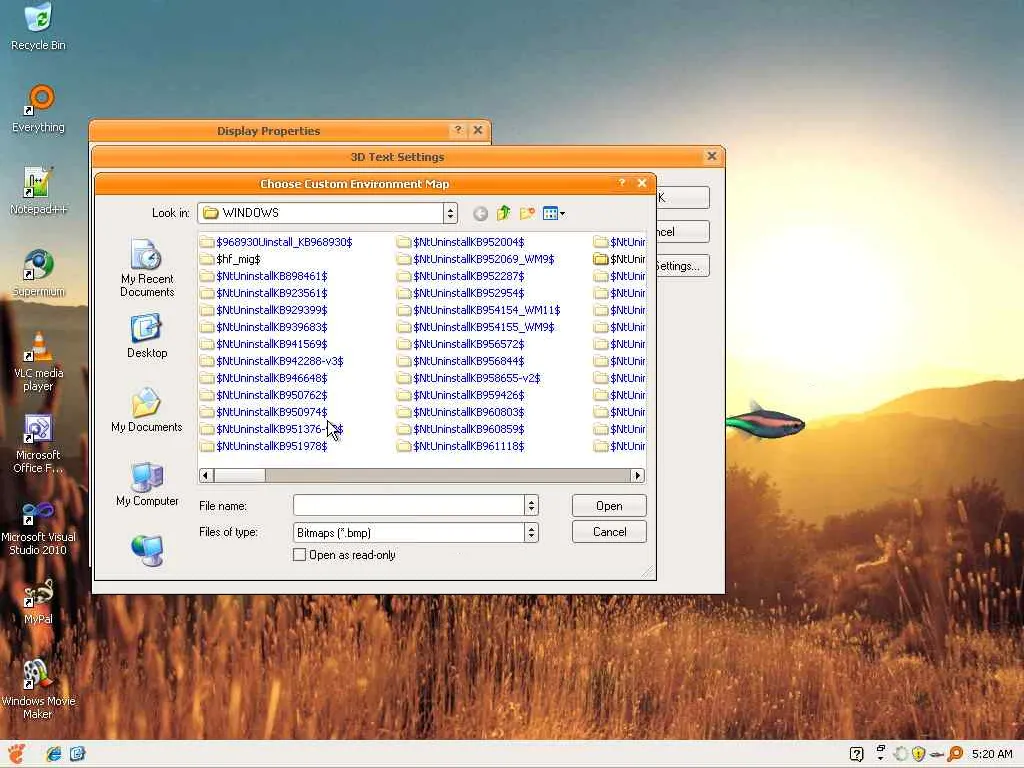Select folder $NtUninstallKB942288-v3$

click(272, 361)
